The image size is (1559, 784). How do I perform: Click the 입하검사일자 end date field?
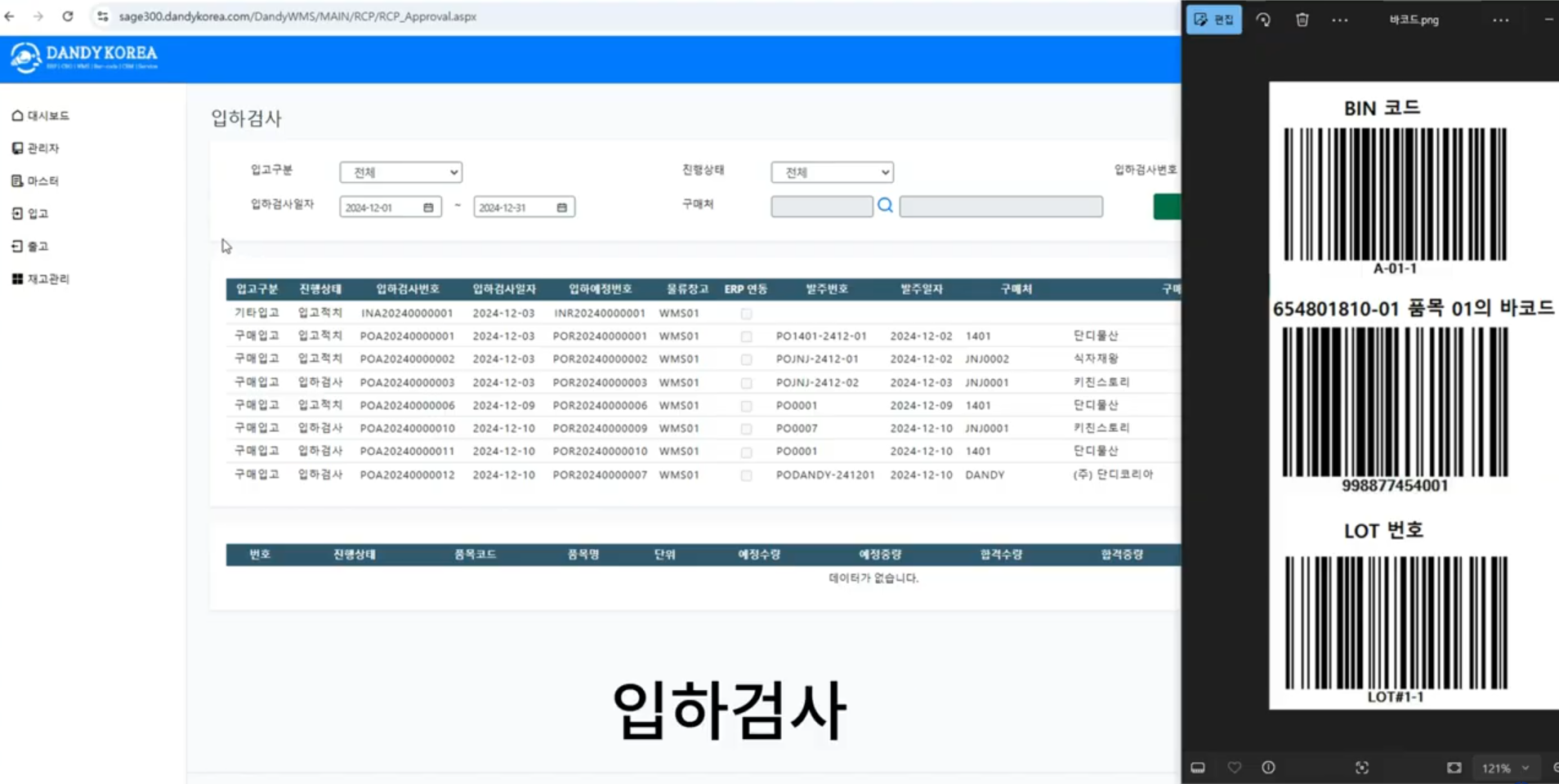525,207
